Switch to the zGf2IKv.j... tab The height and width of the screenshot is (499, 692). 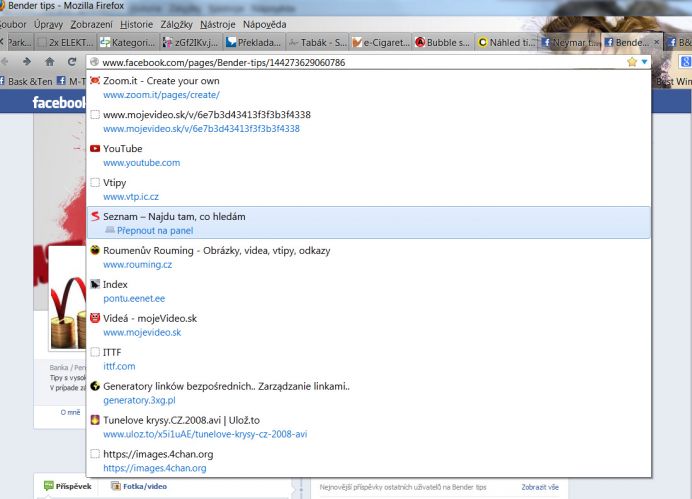[191, 42]
